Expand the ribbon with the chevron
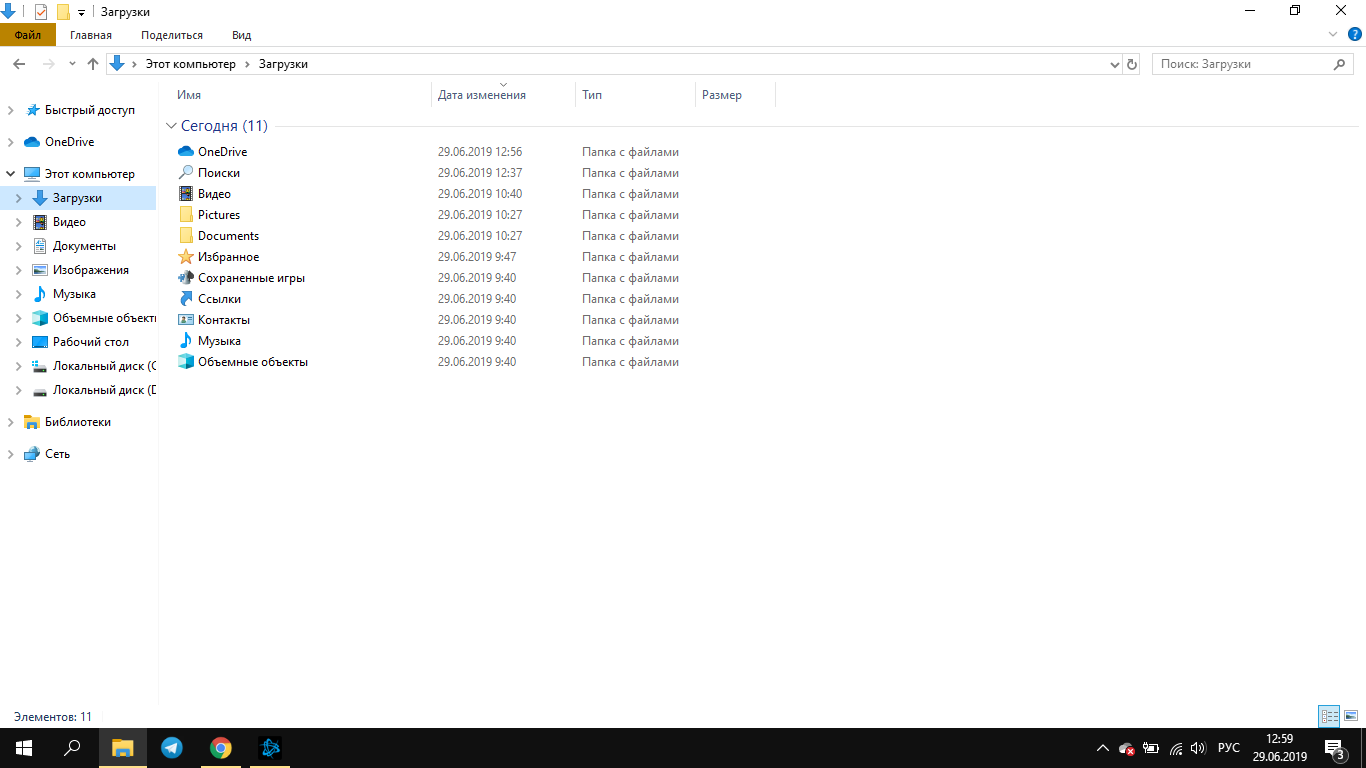The height and width of the screenshot is (768, 1366). [1332, 34]
